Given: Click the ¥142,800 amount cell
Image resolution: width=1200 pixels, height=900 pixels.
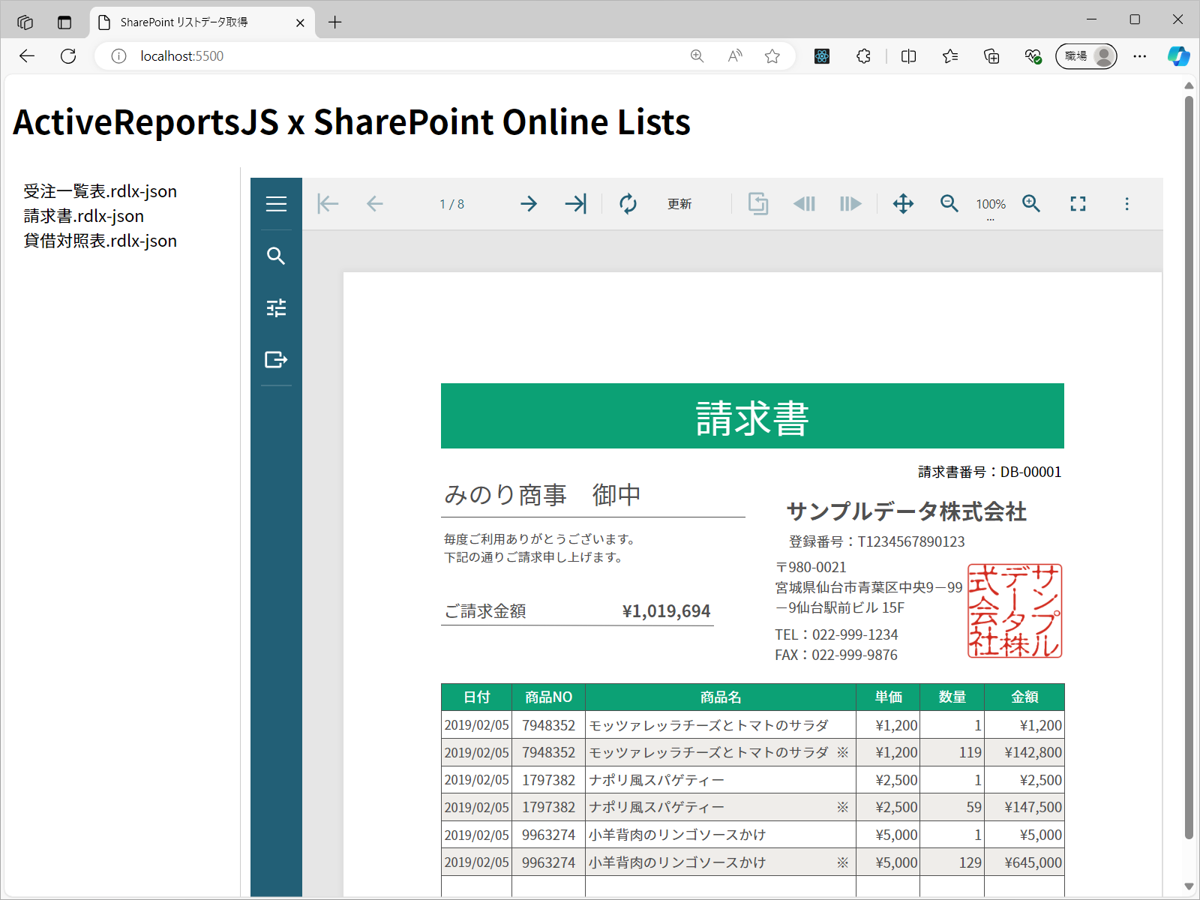Looking at the screenshot, I should click(x=1024, y=752).
